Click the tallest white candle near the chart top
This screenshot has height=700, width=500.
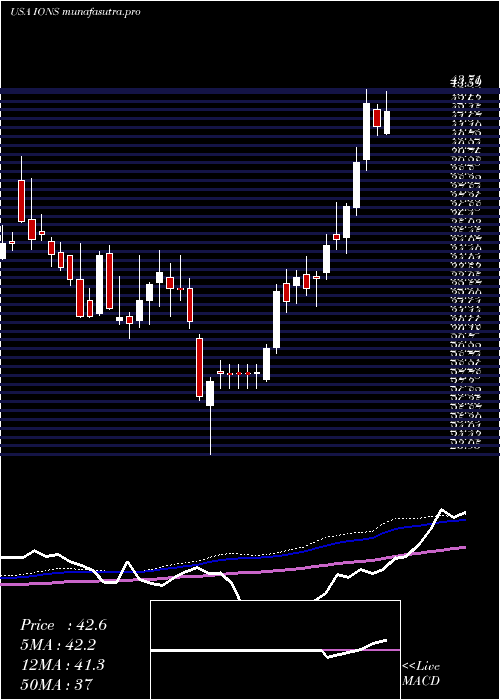click(x=367, y=130)
